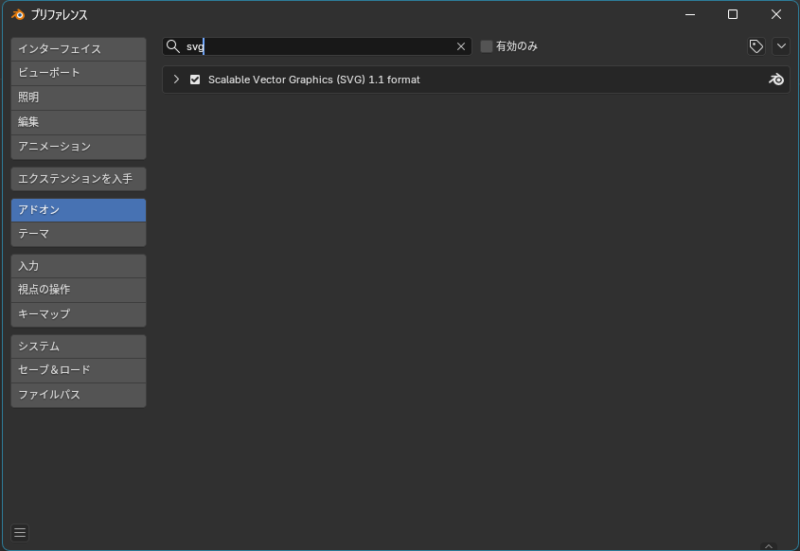Clear the svg search text

[461, 47]
